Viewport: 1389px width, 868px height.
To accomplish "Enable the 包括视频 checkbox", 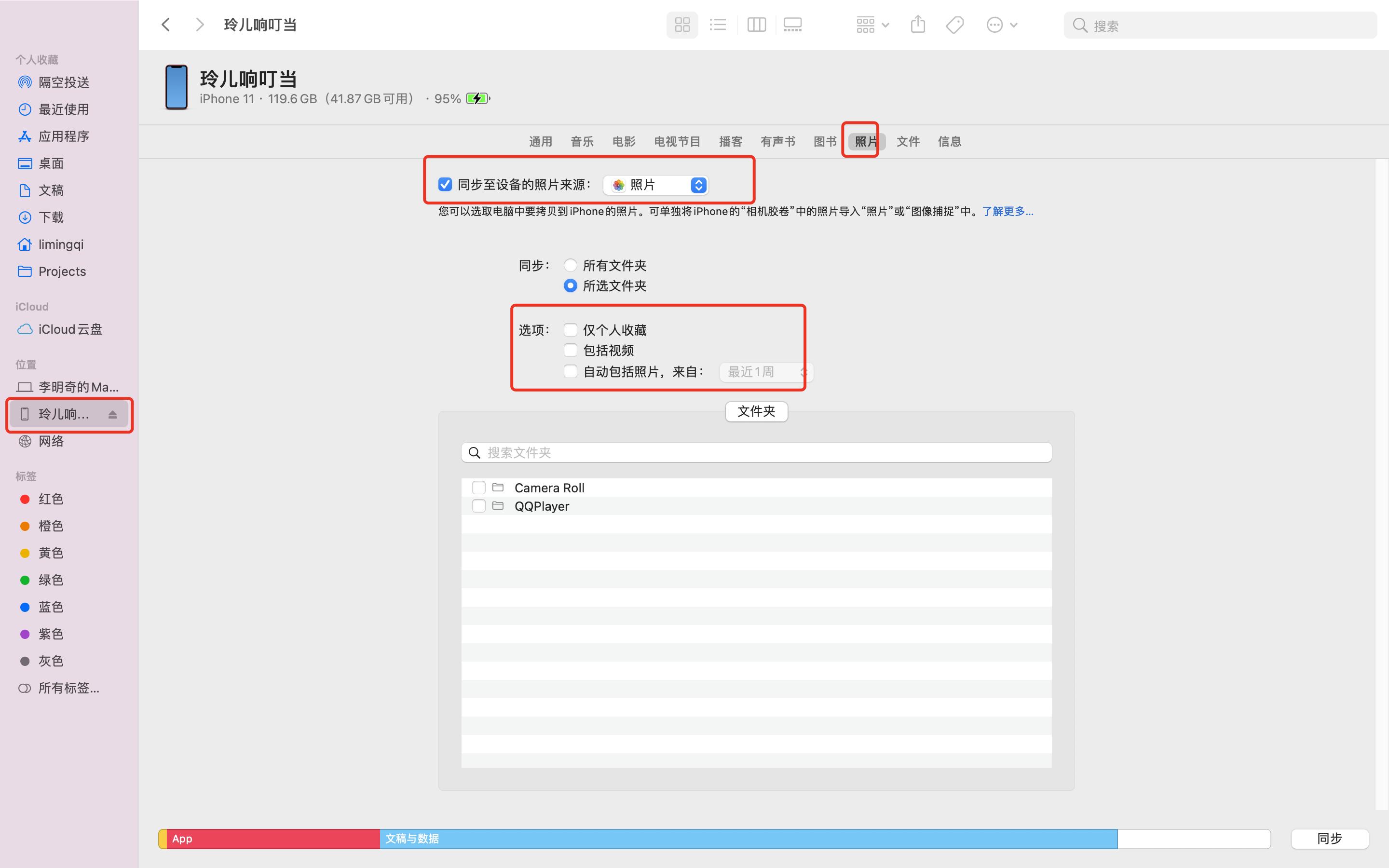I will 570,350.
